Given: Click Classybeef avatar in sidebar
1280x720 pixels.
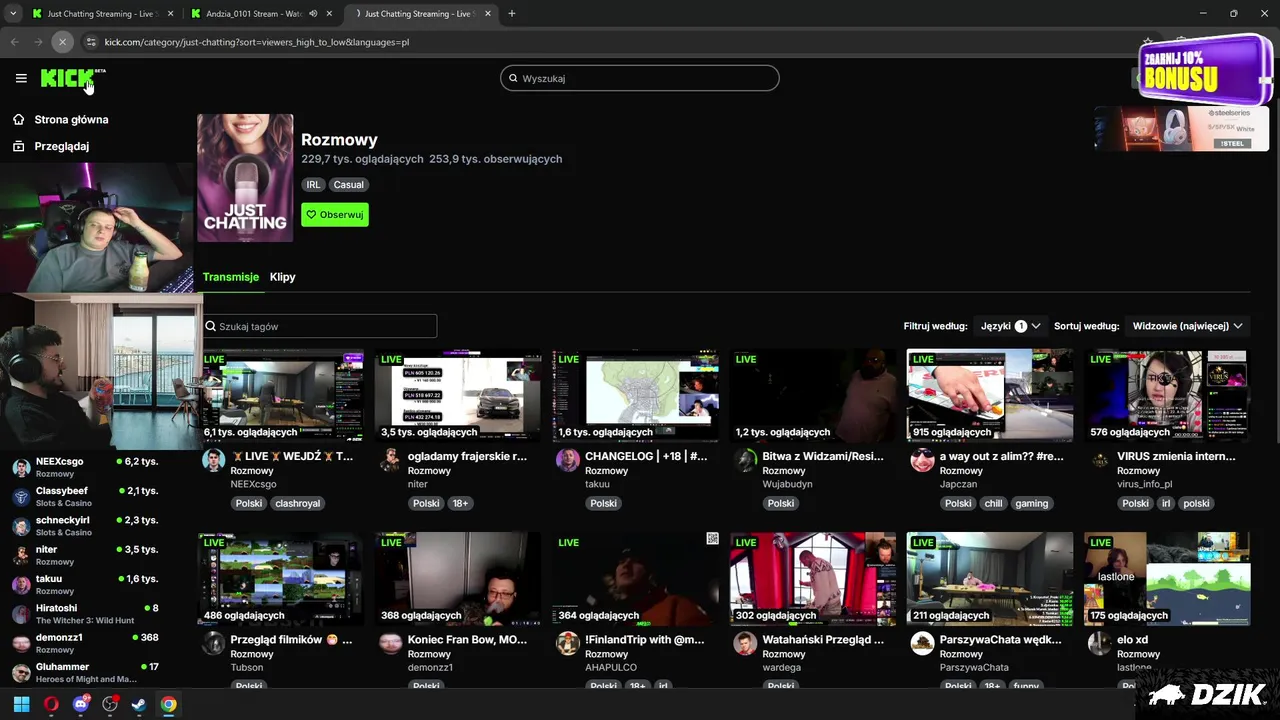Looking at the screenshot, I should pyautogui.click(x=21, y=497).
